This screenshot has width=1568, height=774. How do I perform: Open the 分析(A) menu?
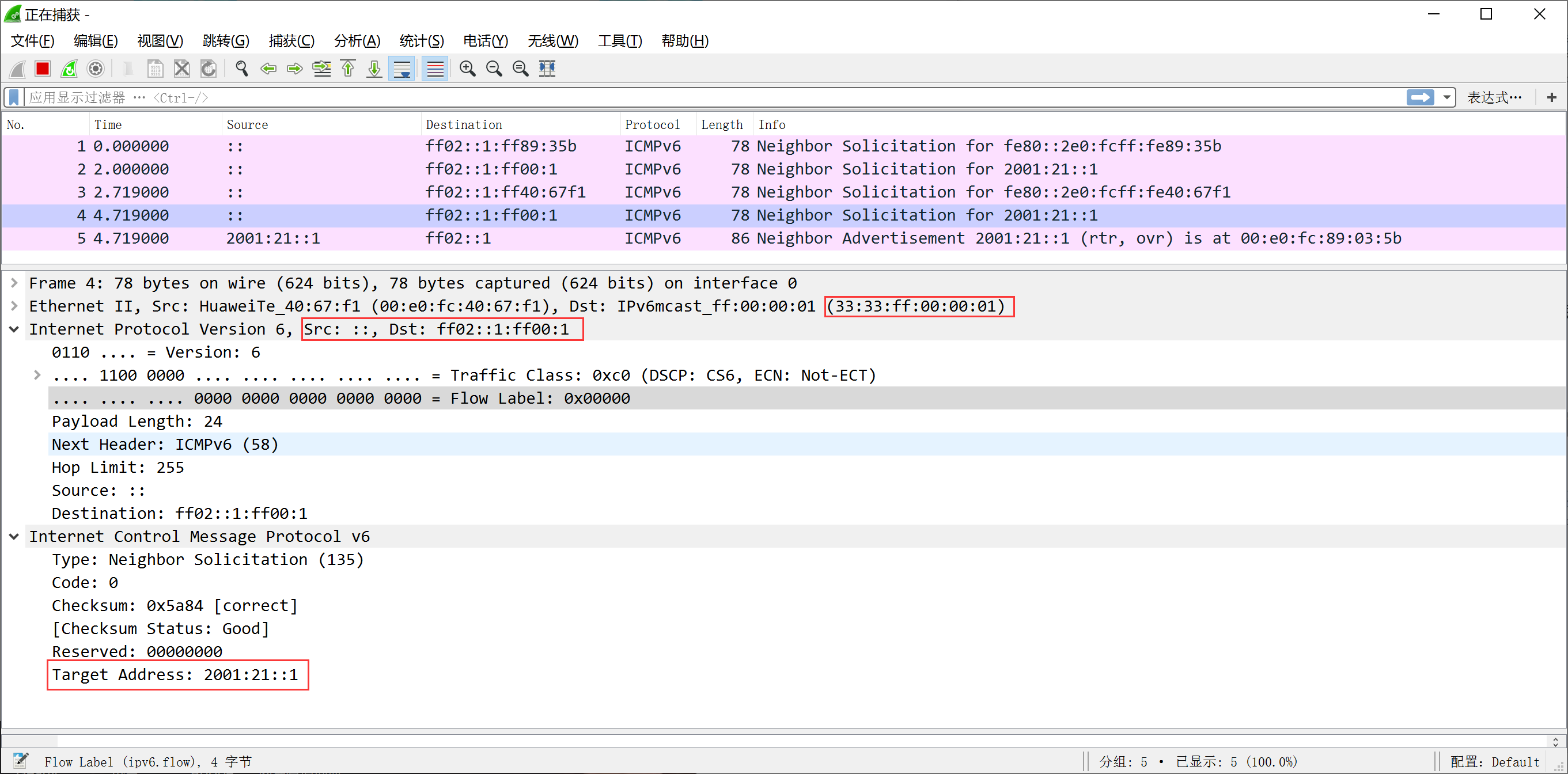(x=357, y=41)
